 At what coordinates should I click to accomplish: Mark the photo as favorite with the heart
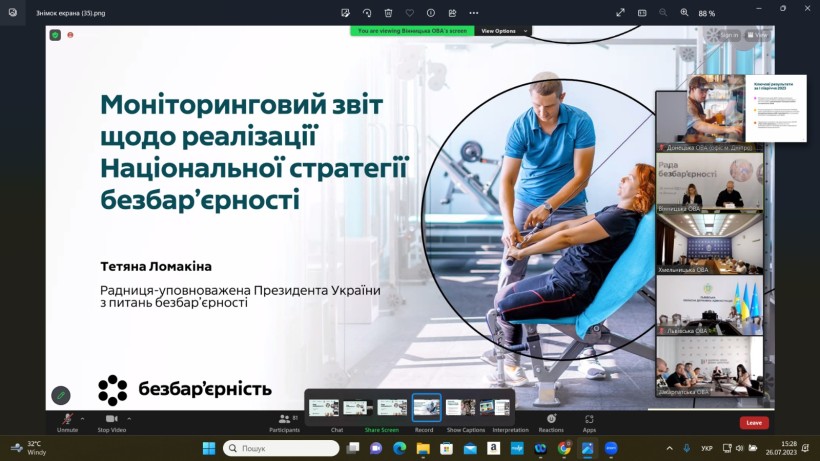(409, 13)
